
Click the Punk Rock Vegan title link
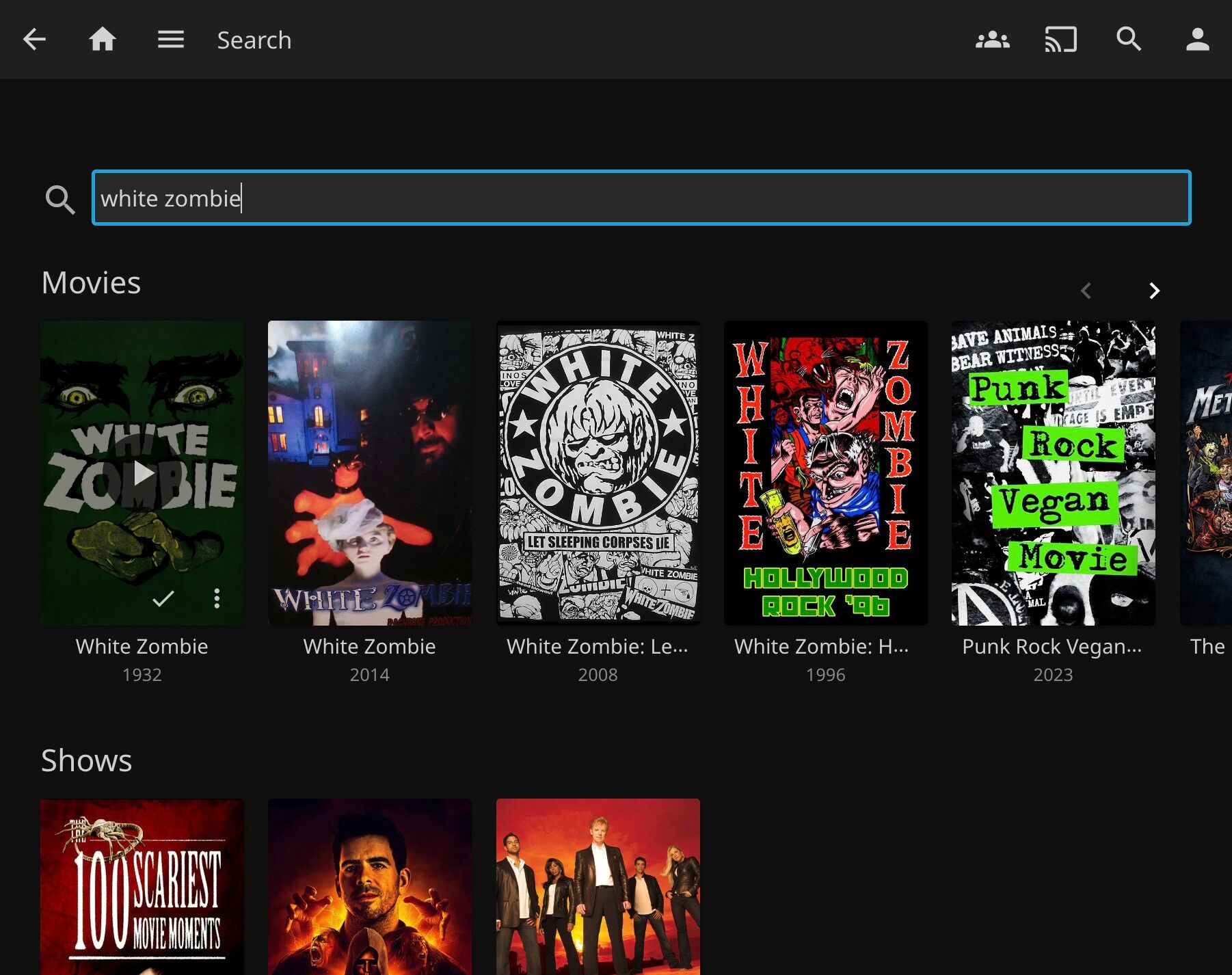[1052, 646]
